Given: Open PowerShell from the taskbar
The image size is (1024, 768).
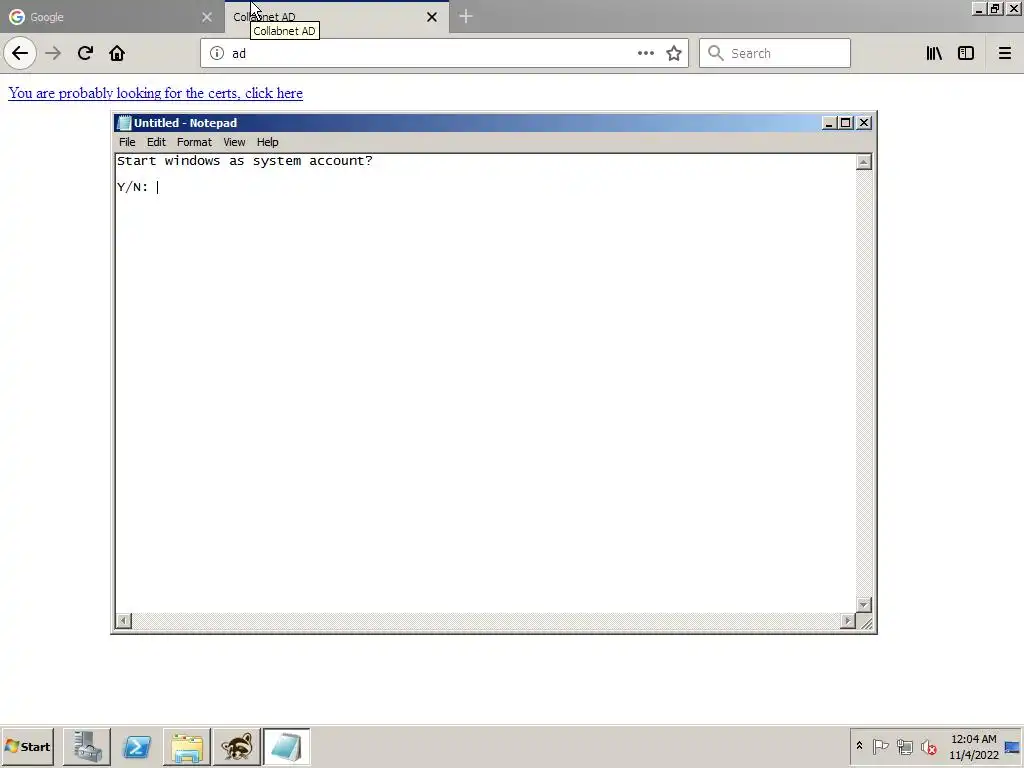Looking at the screenshot, I should 137,746.
